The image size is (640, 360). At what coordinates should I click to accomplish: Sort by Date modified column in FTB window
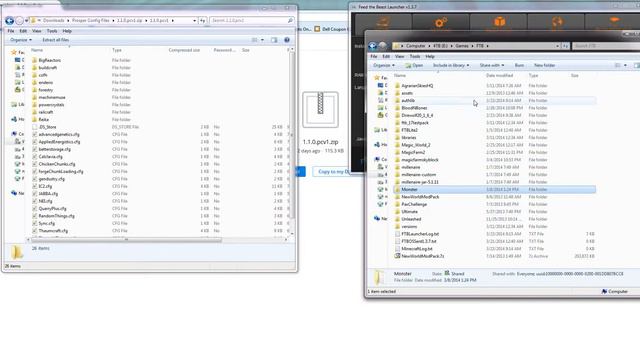[499, 76]
